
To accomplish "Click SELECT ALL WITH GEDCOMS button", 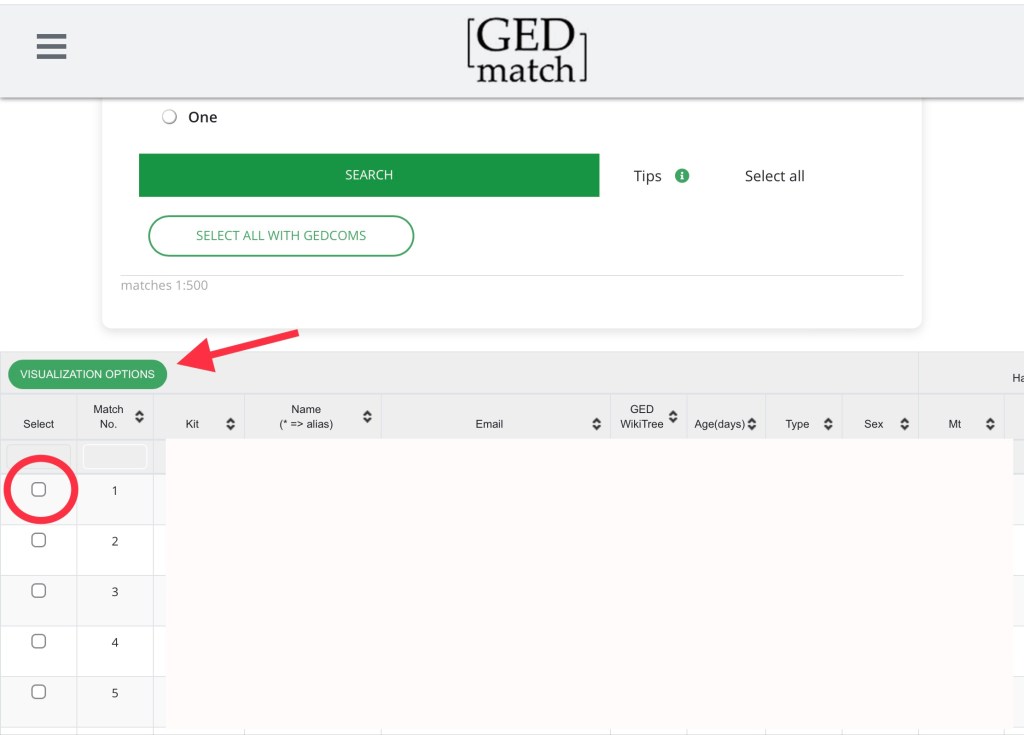I will (x=281, y=236).
